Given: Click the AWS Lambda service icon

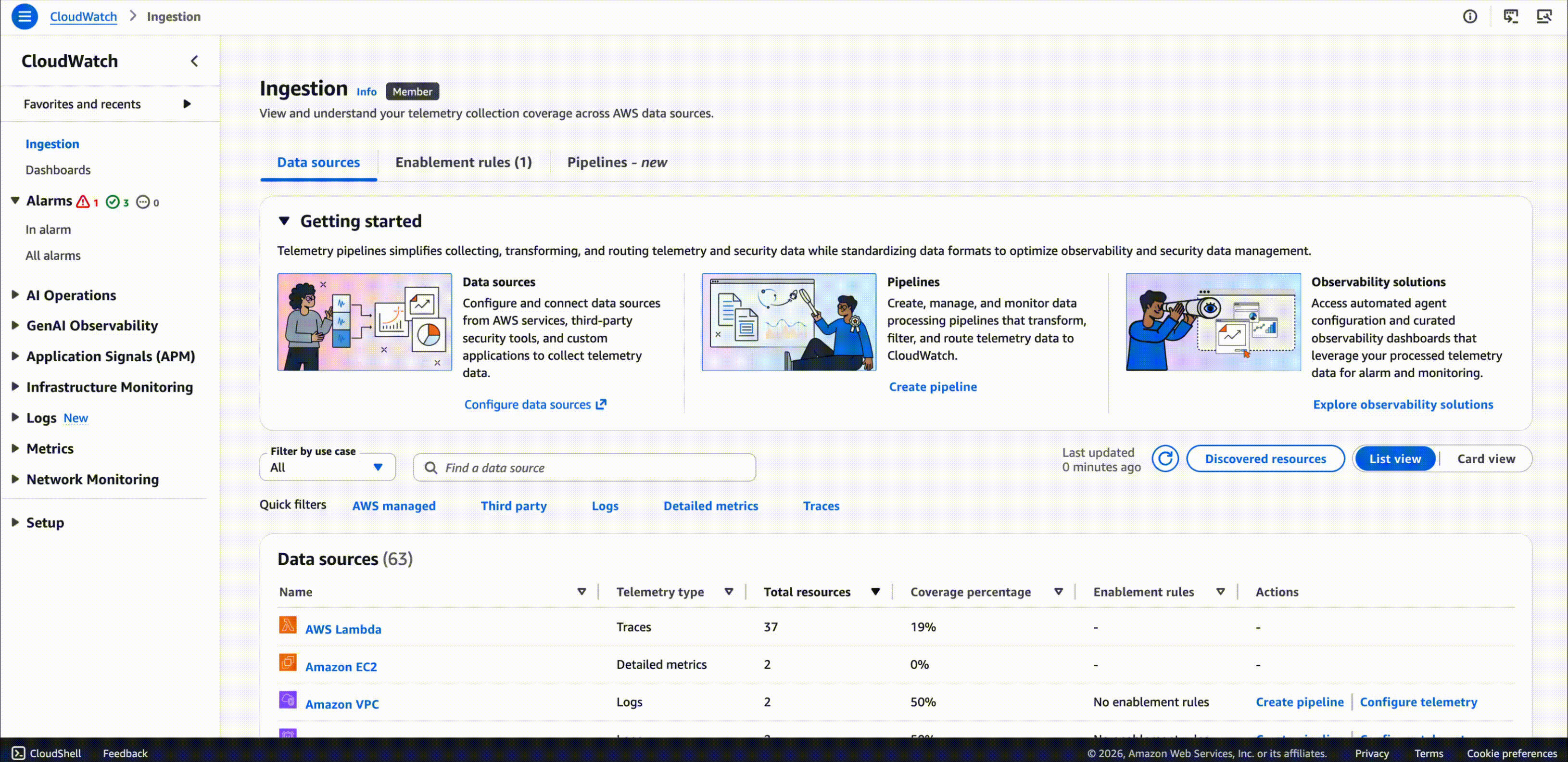Looking at the screenshot, I should [288, 625].
